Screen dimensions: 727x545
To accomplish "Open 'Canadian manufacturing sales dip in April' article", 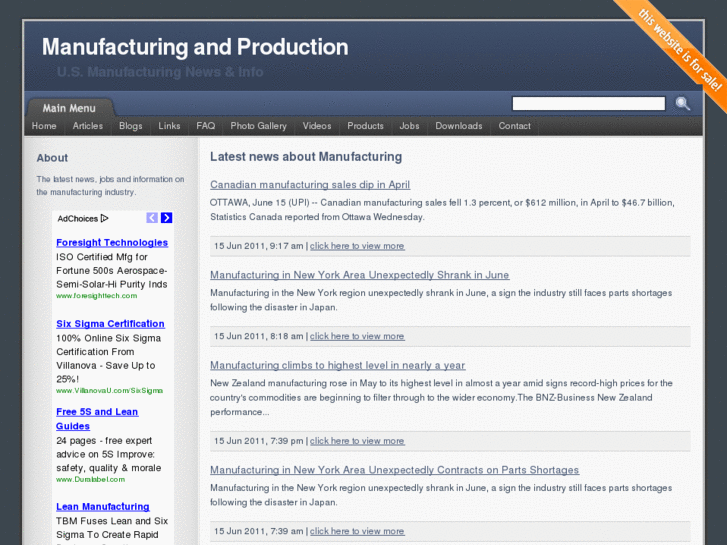I will coord(310,185).
